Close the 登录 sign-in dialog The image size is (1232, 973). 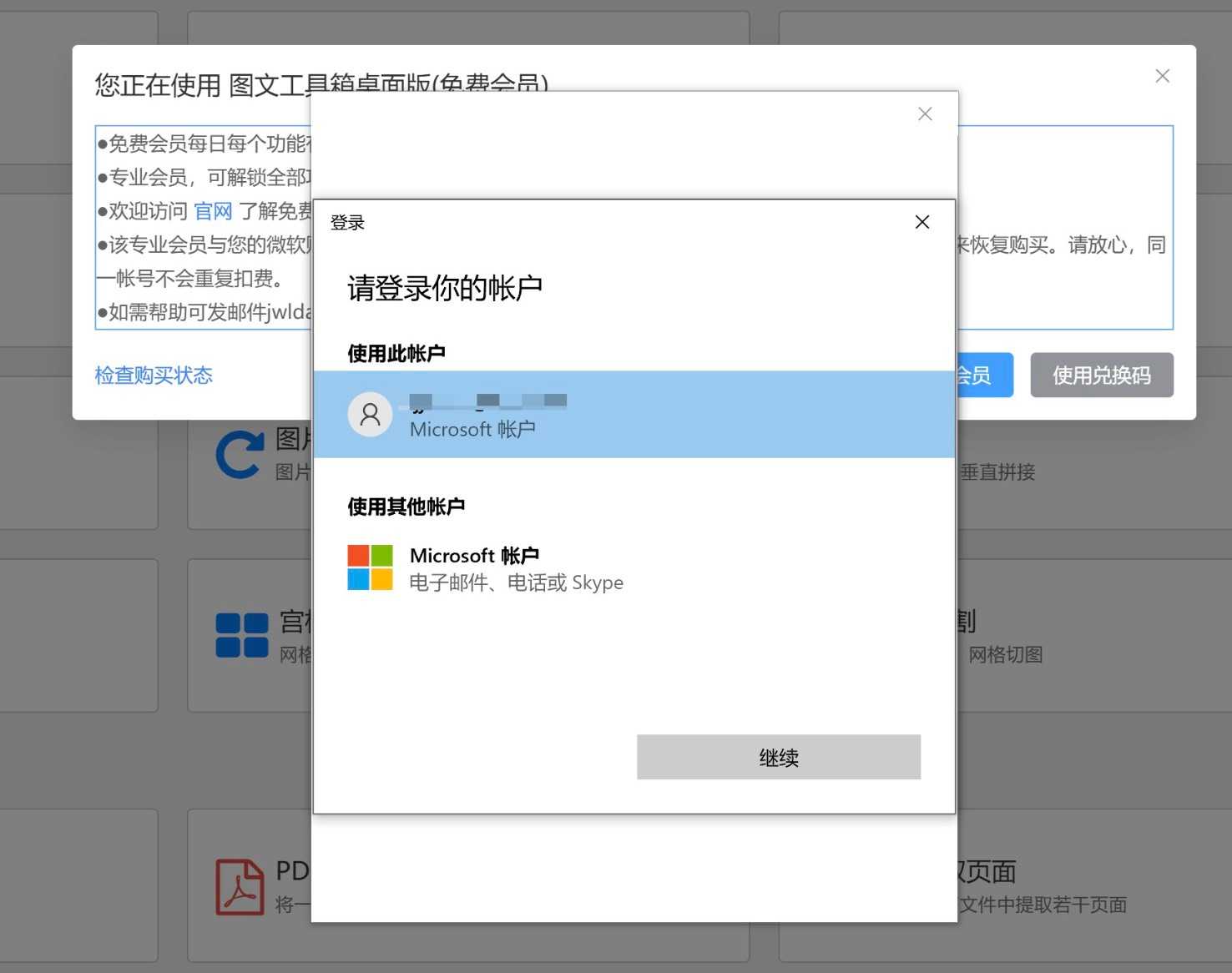(921, 222)
